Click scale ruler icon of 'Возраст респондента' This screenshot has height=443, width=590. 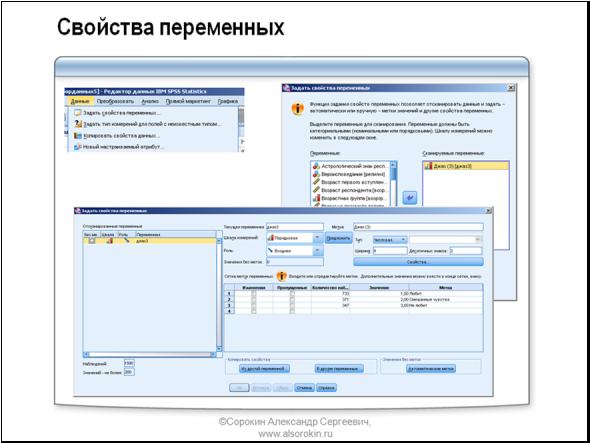click(316, 190)
